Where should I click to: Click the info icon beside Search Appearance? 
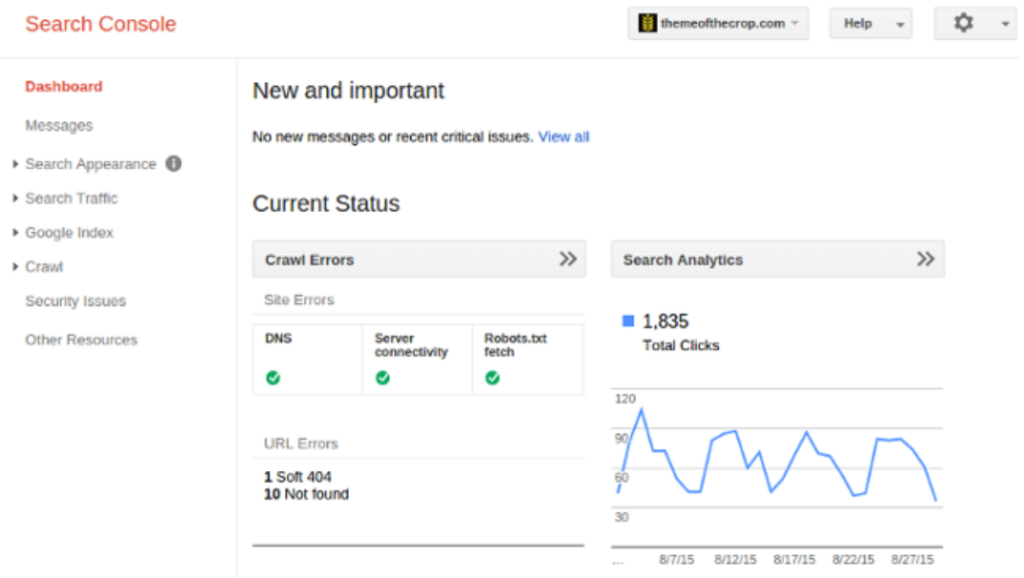[x=173, y=163]
